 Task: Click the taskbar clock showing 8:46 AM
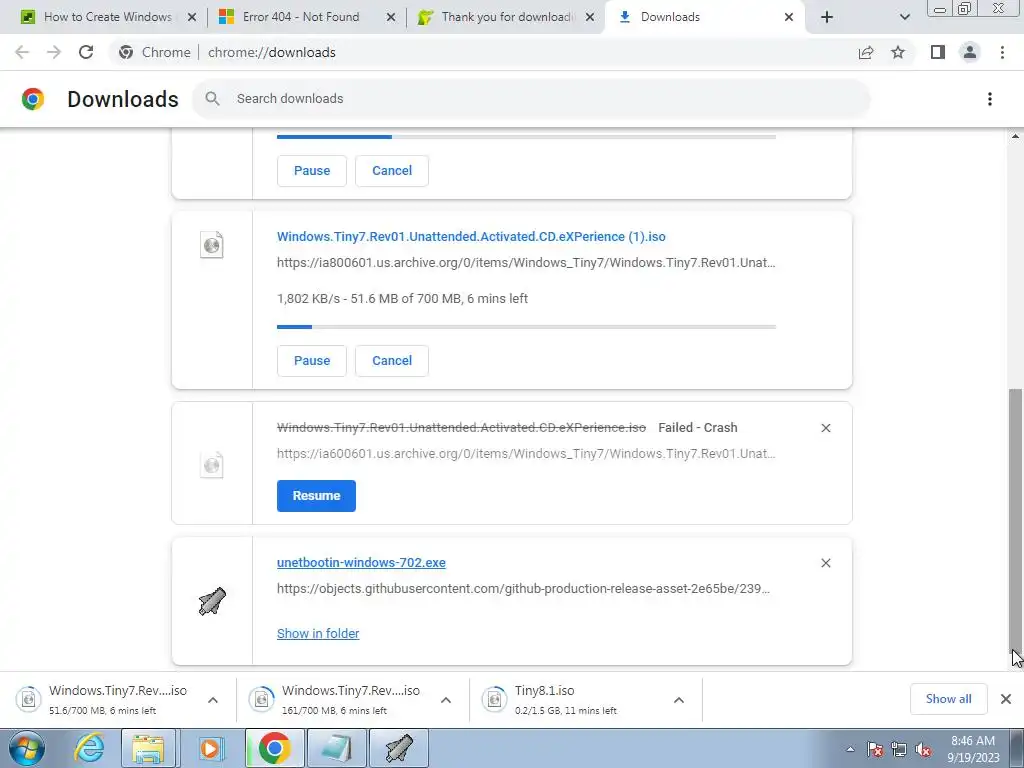click(973, 749)
